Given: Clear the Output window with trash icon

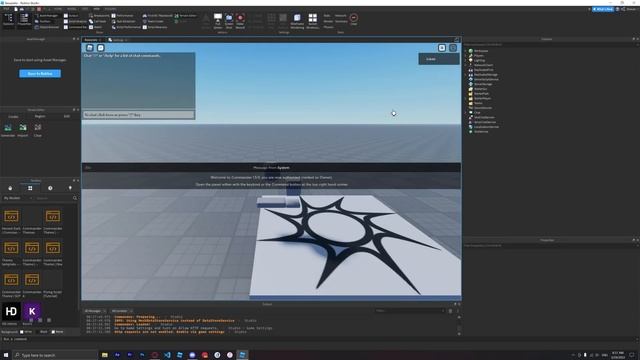Looking at the screenshot, I should [x=451, y=311].
